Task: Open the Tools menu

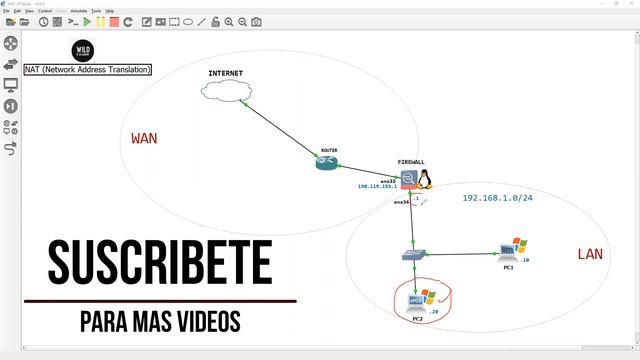Action: tap(96, 11)
